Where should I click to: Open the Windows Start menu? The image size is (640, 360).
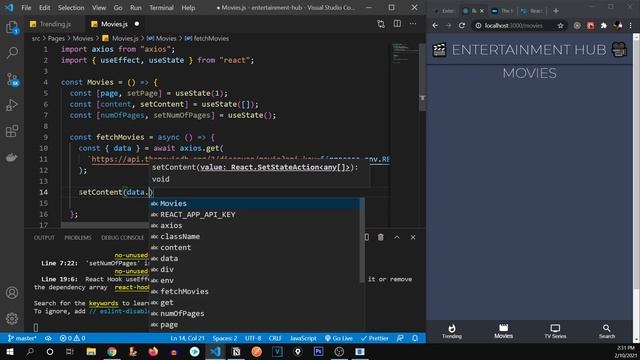point(10,351)
